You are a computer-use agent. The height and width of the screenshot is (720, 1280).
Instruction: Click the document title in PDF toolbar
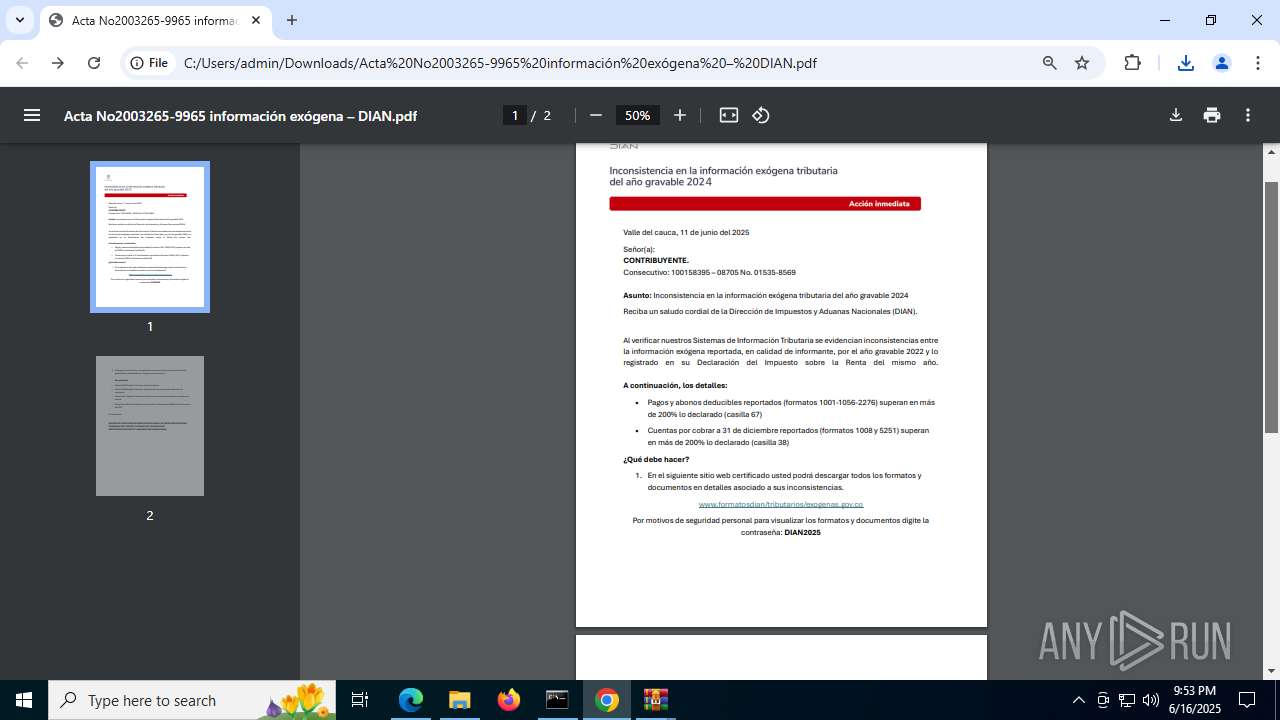pyautogui.click(x=240, y=116)
